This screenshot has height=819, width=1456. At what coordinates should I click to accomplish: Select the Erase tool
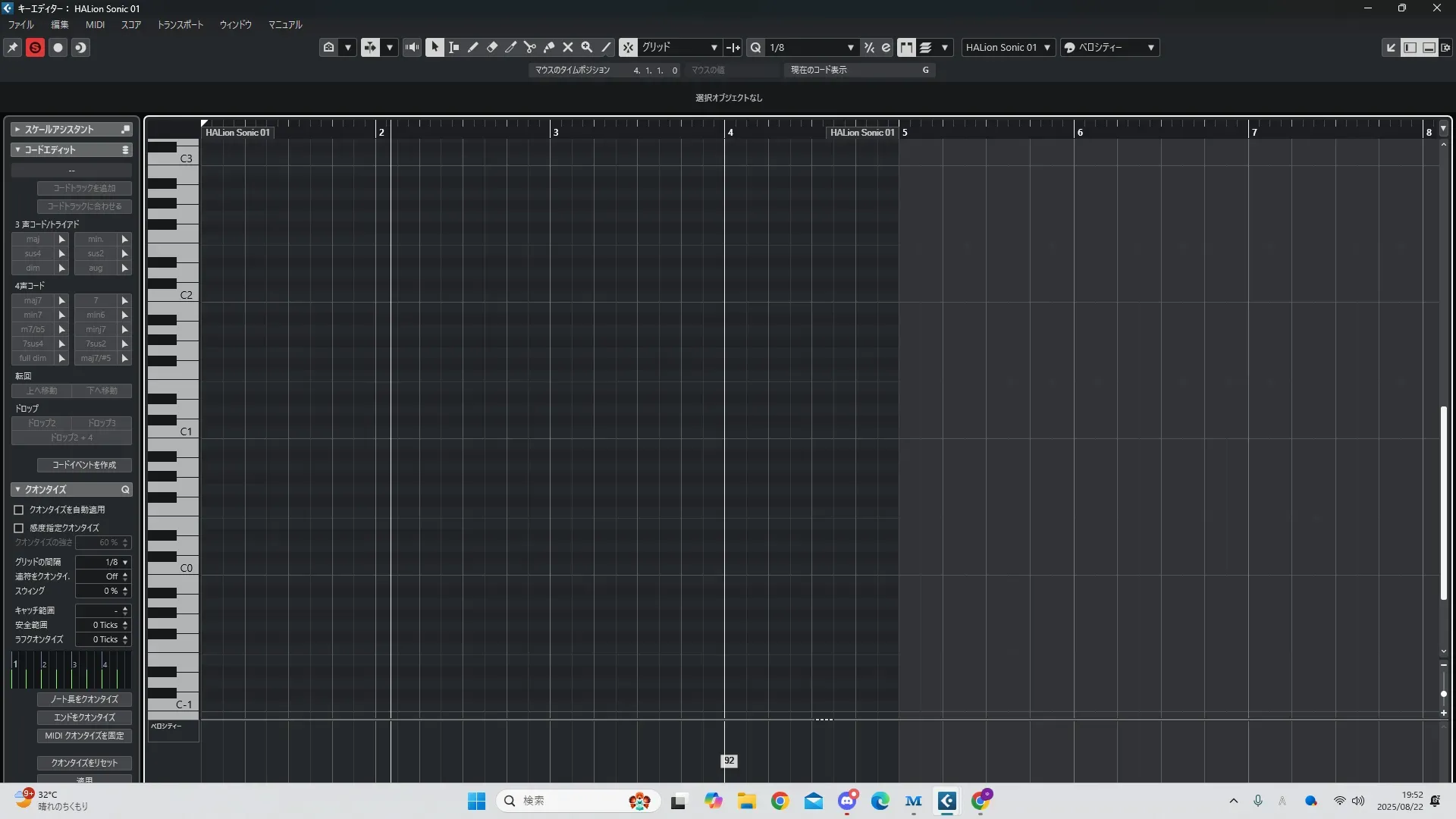click(492, 47)
